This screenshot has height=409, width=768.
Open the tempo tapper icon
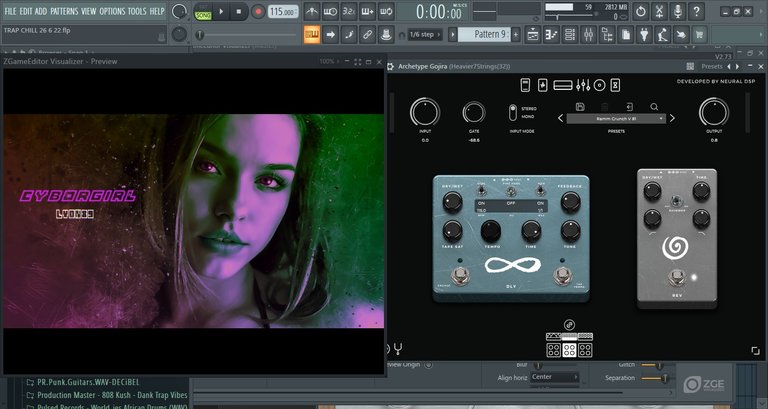pos(663,35)
